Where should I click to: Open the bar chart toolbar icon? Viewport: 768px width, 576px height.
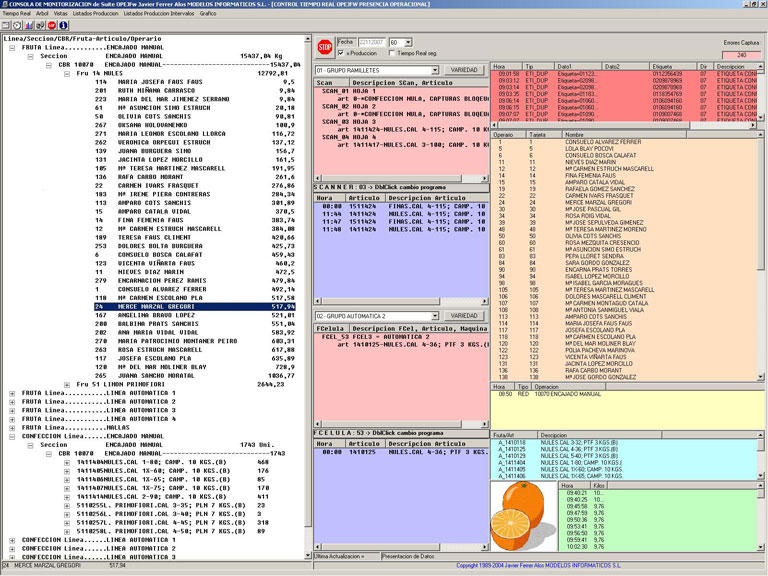click(x=29, y=25)
